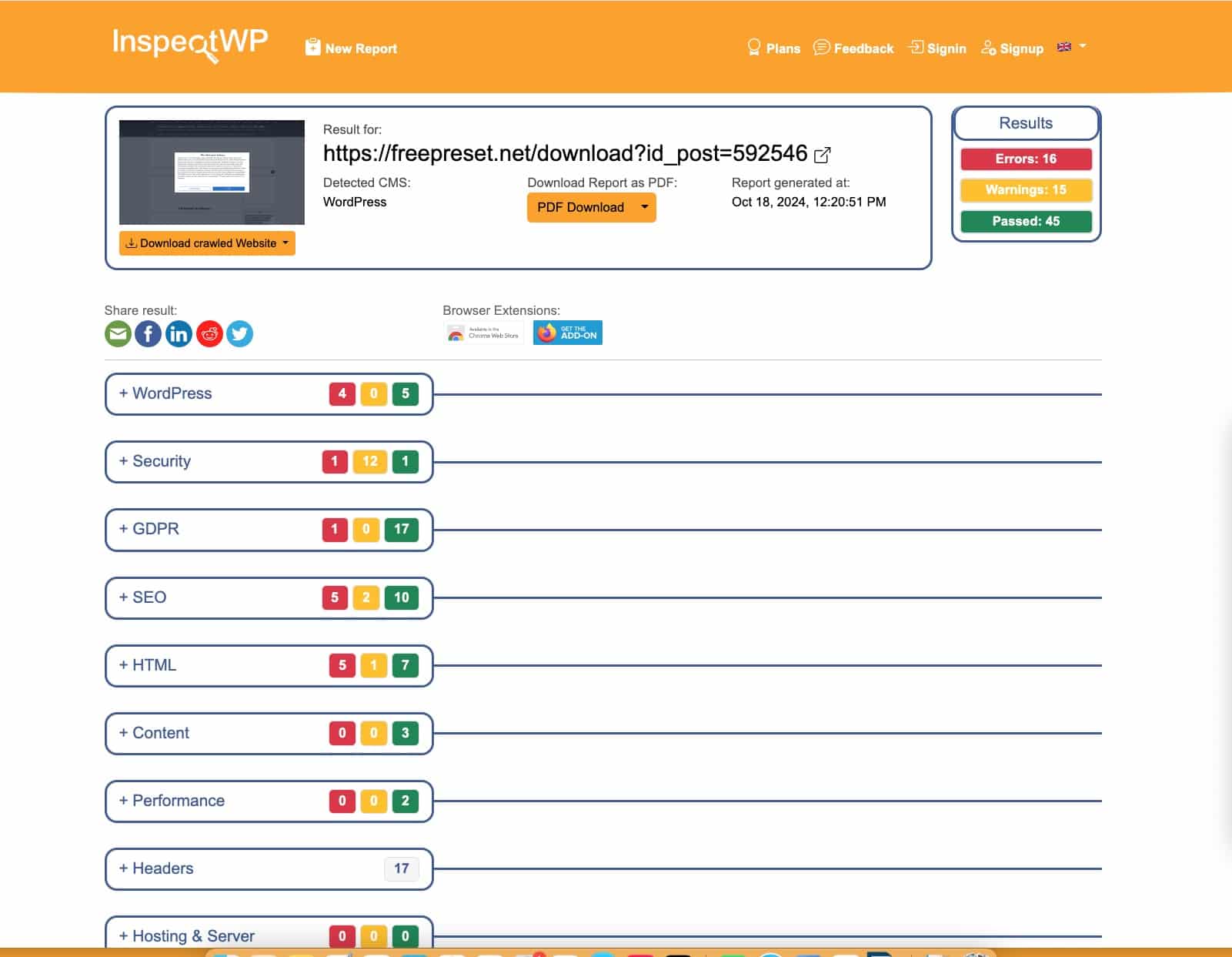This screenshot has height=957, width=1232.
Task: Click WordPress green passed count 5
Action: tap(406, 393)
